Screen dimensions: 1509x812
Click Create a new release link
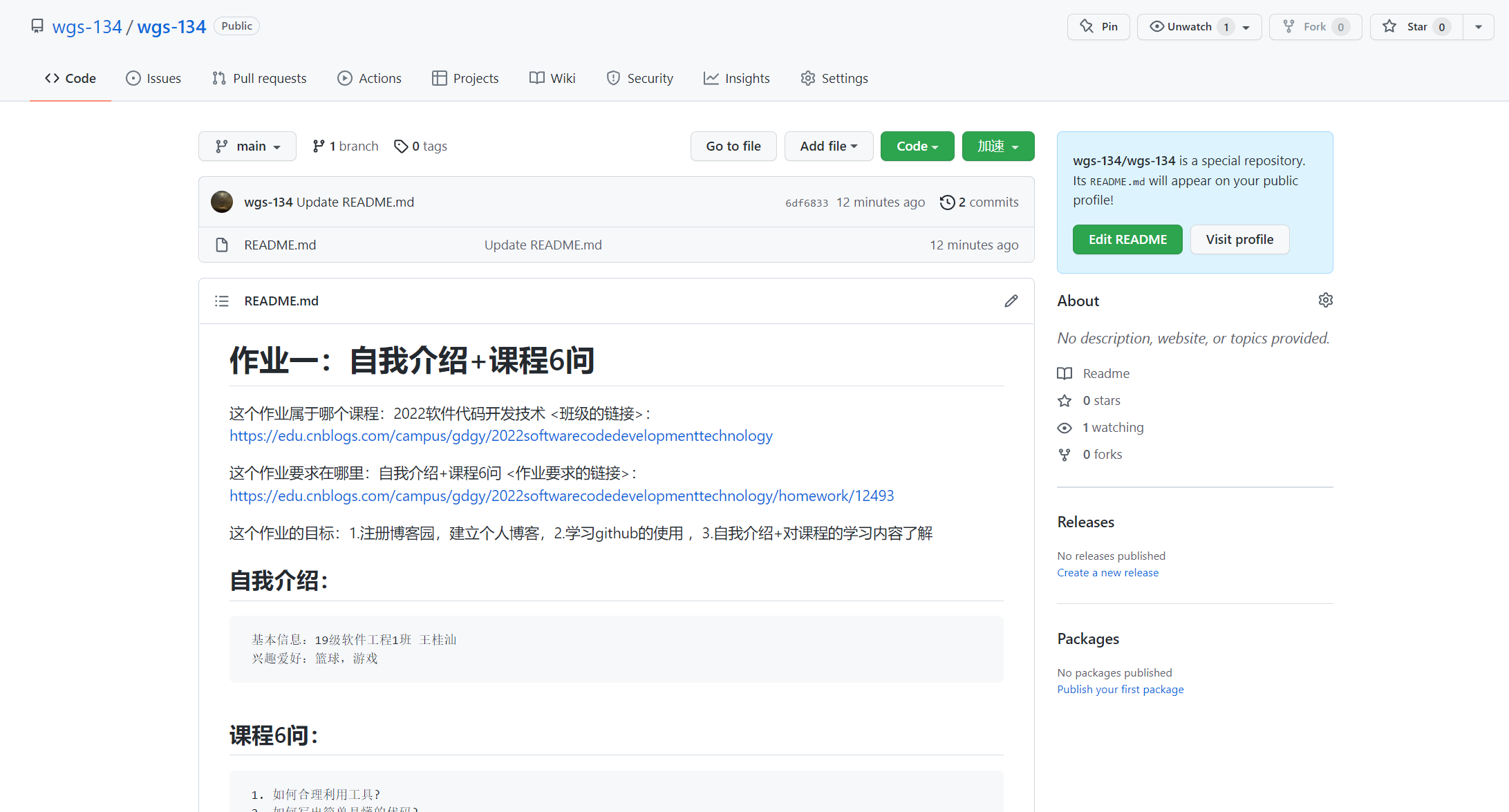(x=1107, y=572)
